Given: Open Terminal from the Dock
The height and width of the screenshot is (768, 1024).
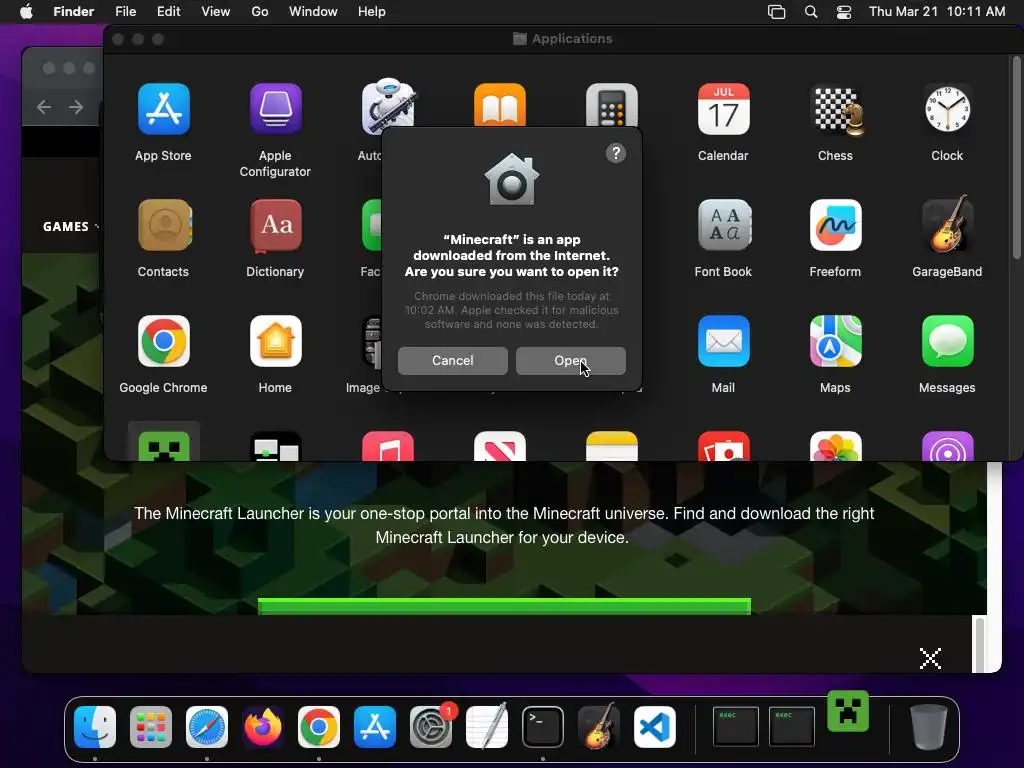Looking at the screenshot, I should [543, 727].
